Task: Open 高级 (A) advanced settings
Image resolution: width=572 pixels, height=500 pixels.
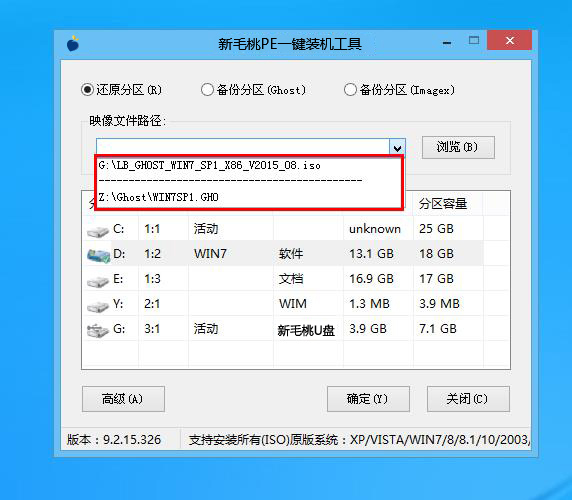Action: click(x=123, y=399)
